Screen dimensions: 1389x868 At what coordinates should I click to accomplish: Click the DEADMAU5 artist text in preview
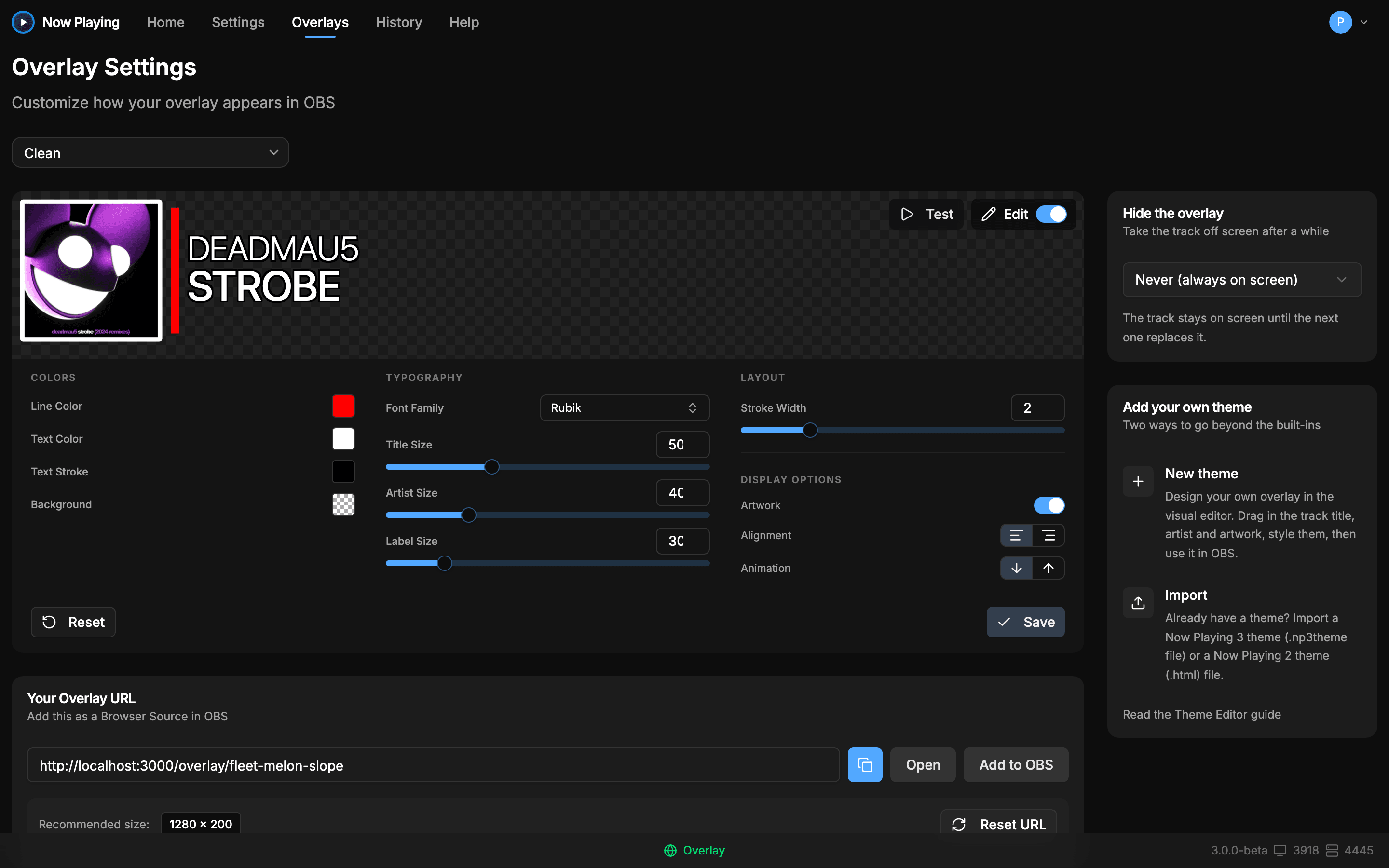point(272,249)
